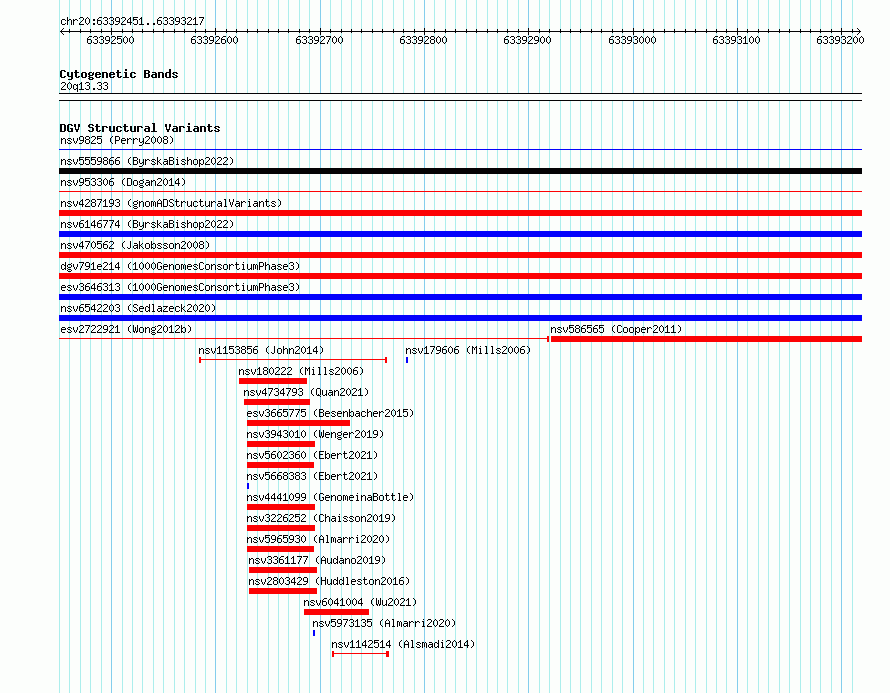The width and height of the screenshot is (890, 693).
Task: Click the blue nsv6542203 Sedlazeck2020 bar
Action: [x=460, y=318]
